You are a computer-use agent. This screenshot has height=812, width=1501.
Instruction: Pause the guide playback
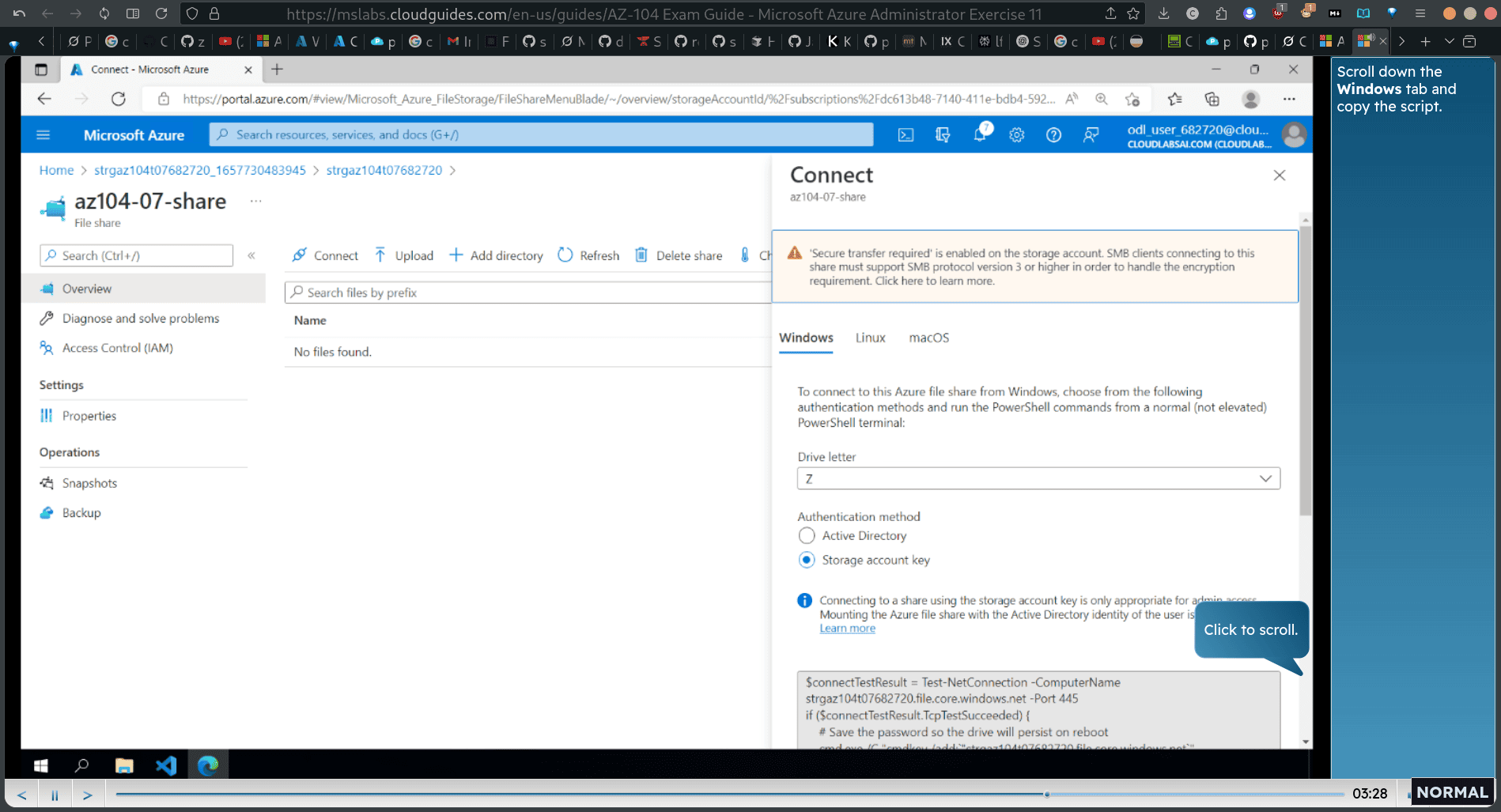click(55, 795)
